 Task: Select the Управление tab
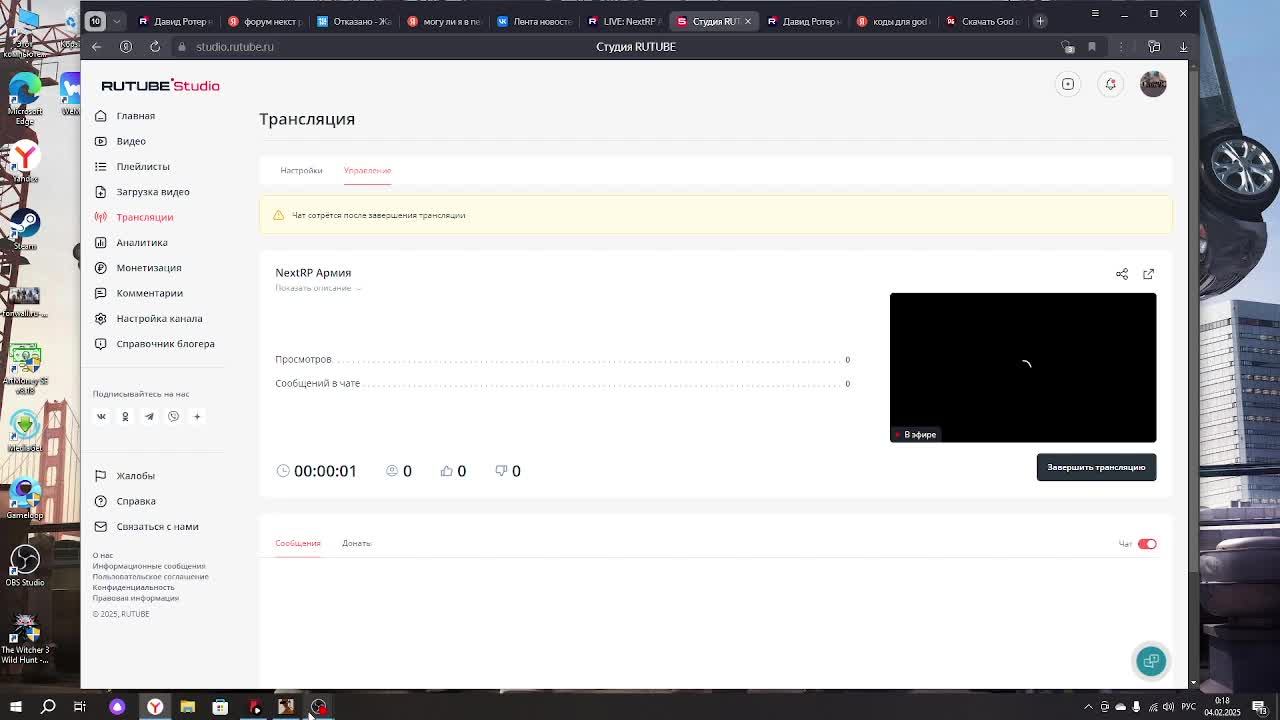367,170
